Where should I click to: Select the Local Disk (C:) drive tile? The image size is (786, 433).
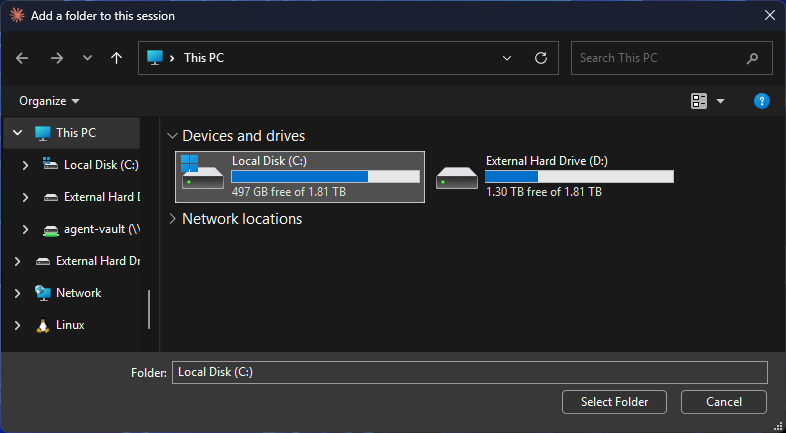[300, 177]
